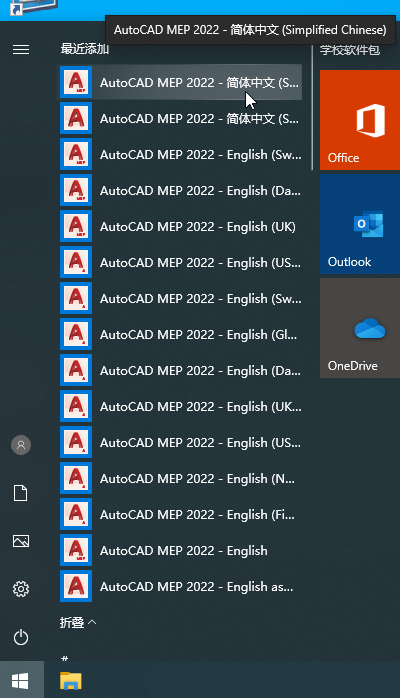This screenshot has height=698, width=400.
Task: Open AutoCAD MEP 2022 - English as...
Action: tap(181, 587)
